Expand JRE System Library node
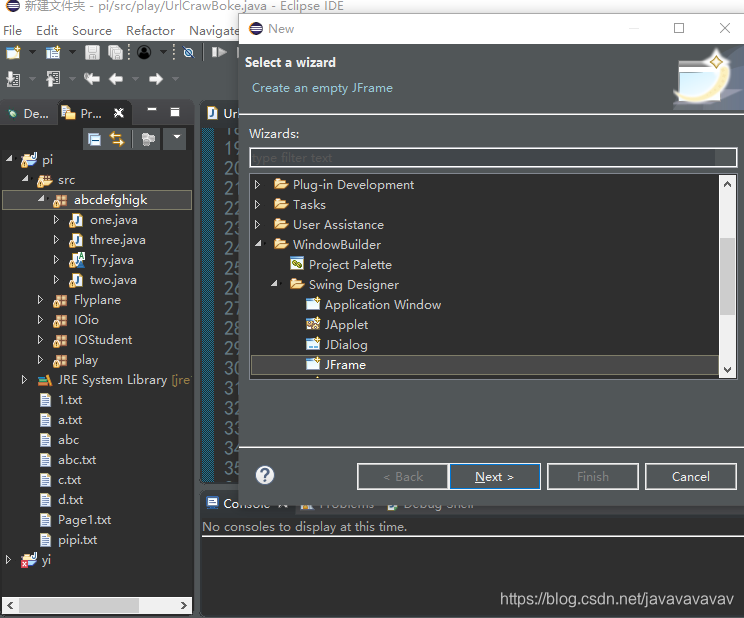 point(24,380)
